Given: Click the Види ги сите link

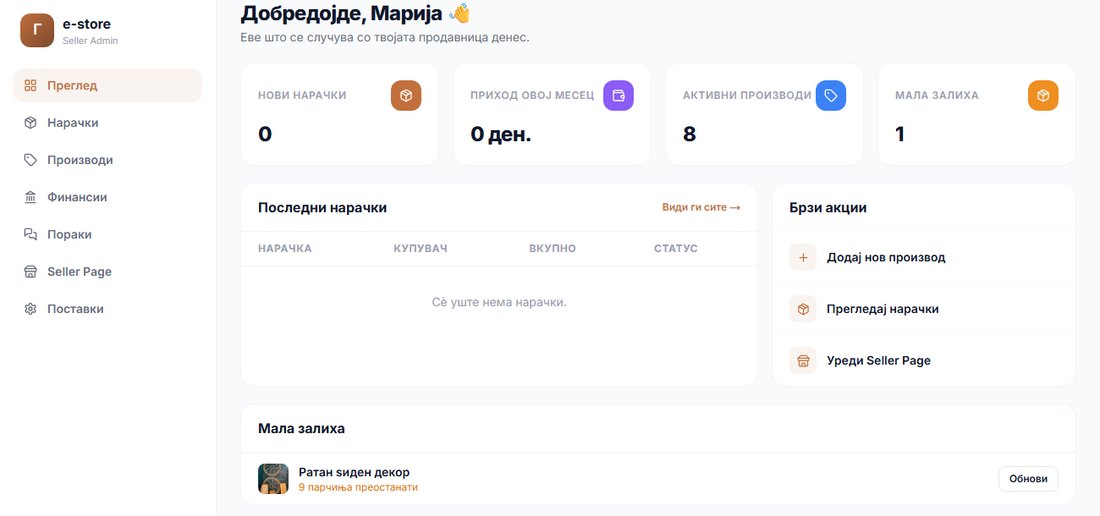Looking at the screenshot, I should pyautogui.click(x=702, y=208).
